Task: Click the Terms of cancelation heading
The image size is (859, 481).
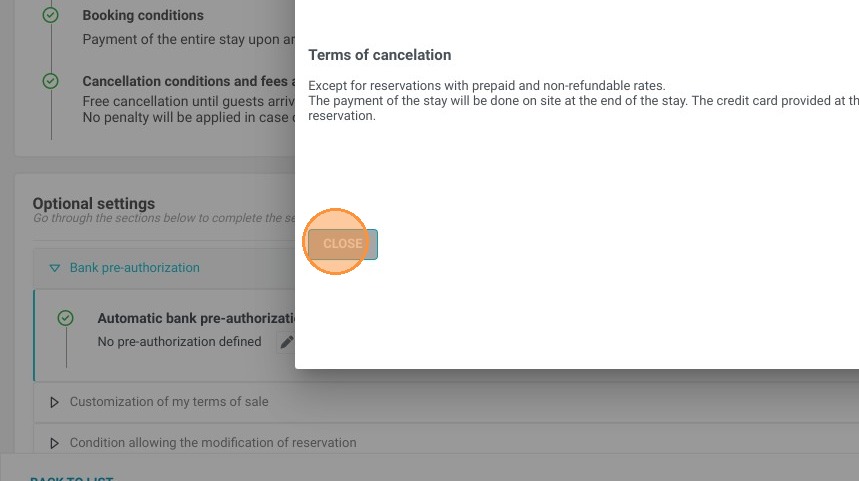Action: [380, 55]
